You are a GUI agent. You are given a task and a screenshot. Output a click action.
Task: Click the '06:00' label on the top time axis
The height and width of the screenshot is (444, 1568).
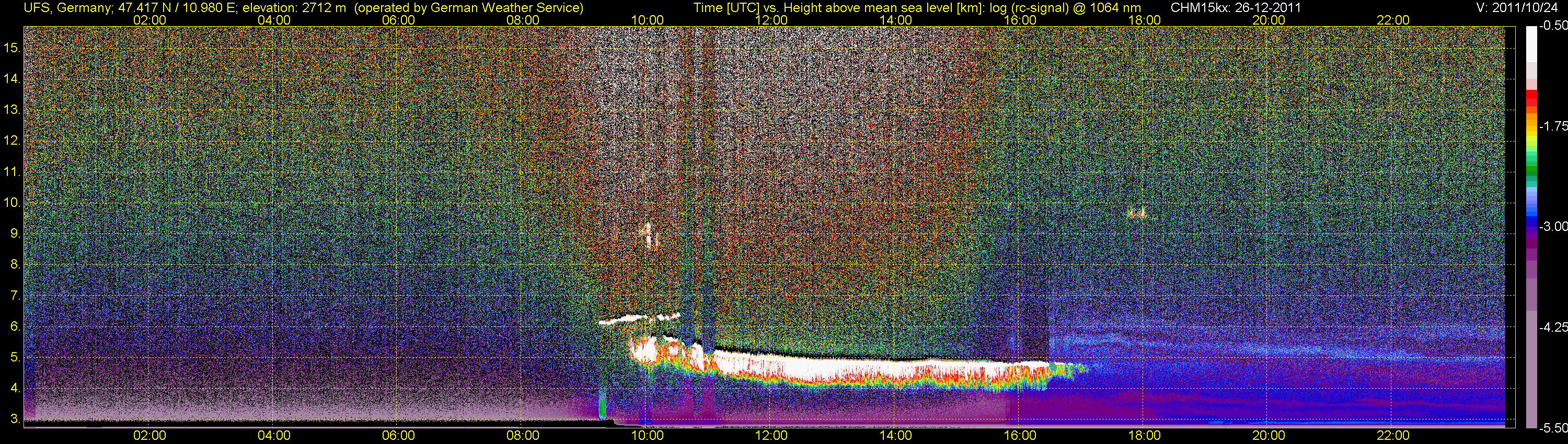[398, 20]
